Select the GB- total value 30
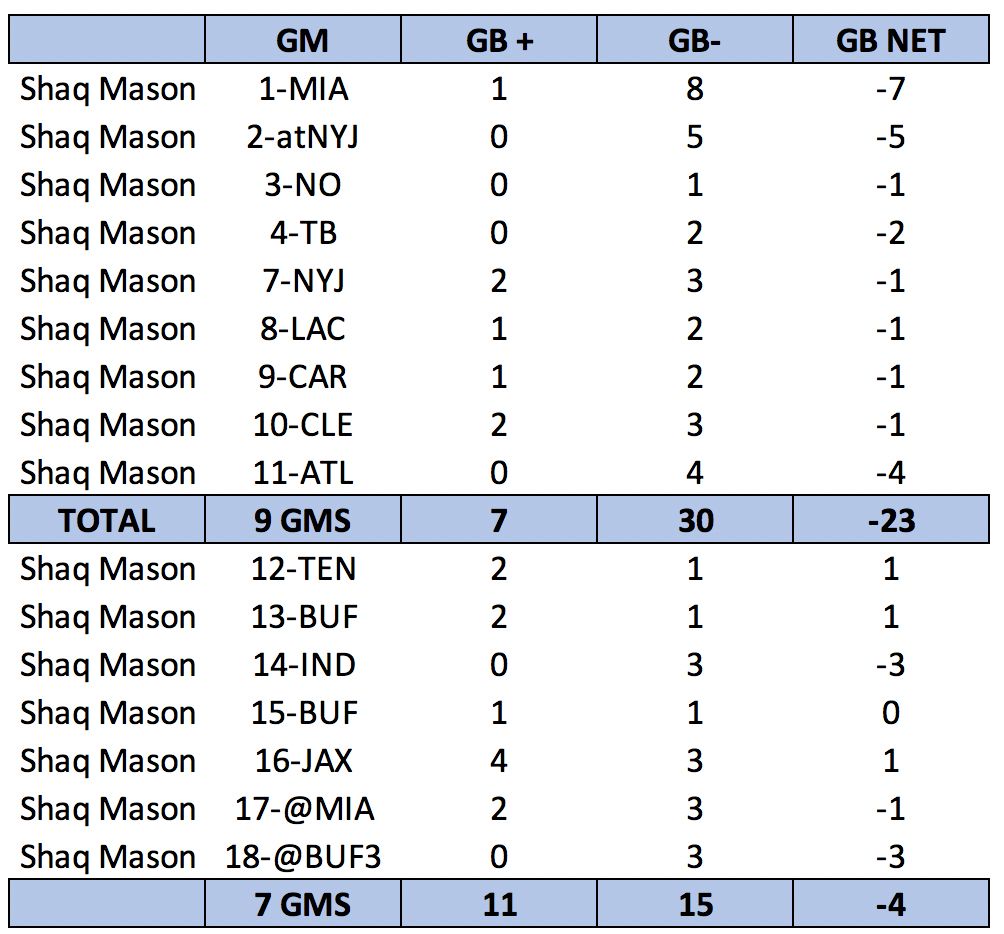This screenshot has height=934, width=1004. click(x=695, y=520)
